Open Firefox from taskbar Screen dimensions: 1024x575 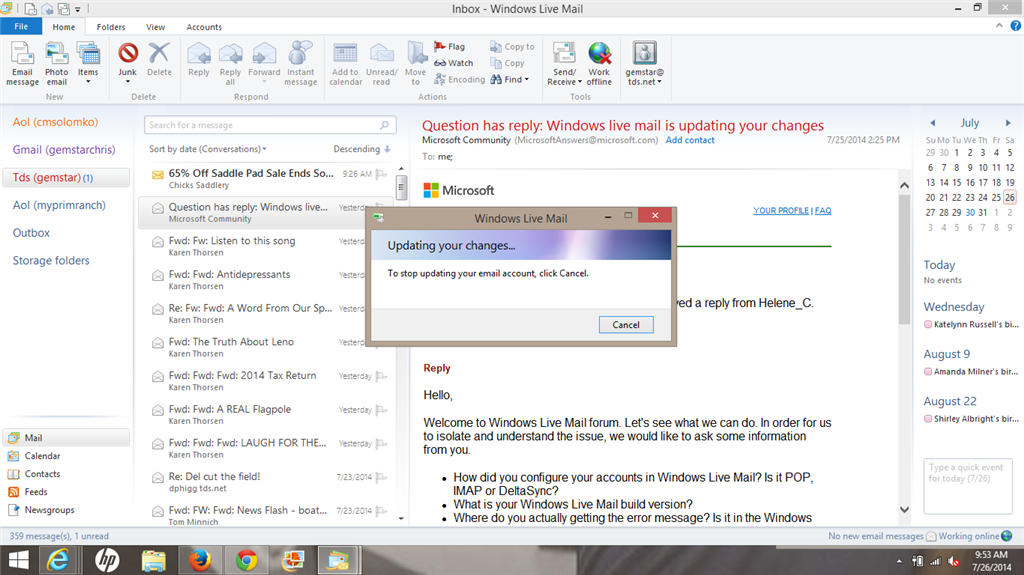pyautogui.click(x=200, y=560)
